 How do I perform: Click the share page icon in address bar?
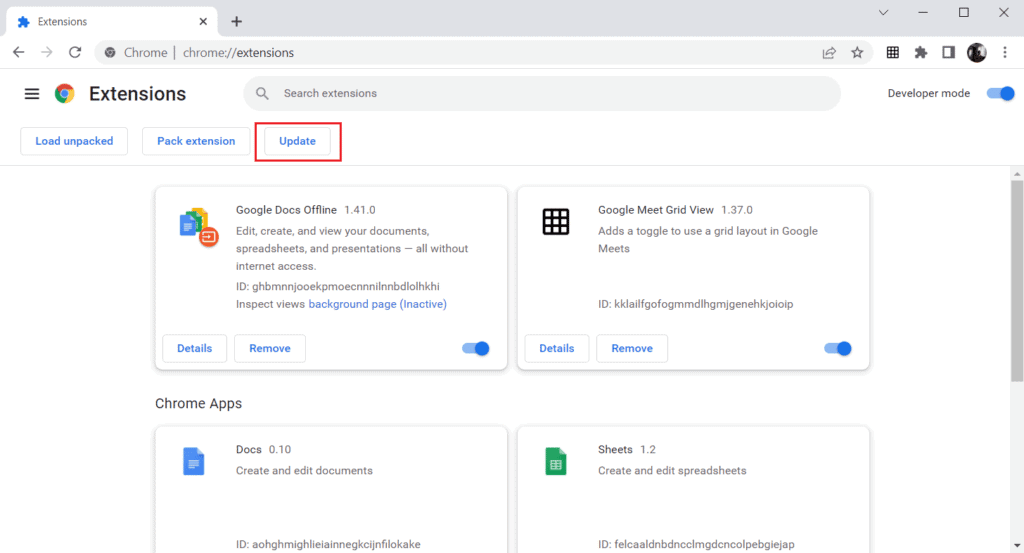829,53
